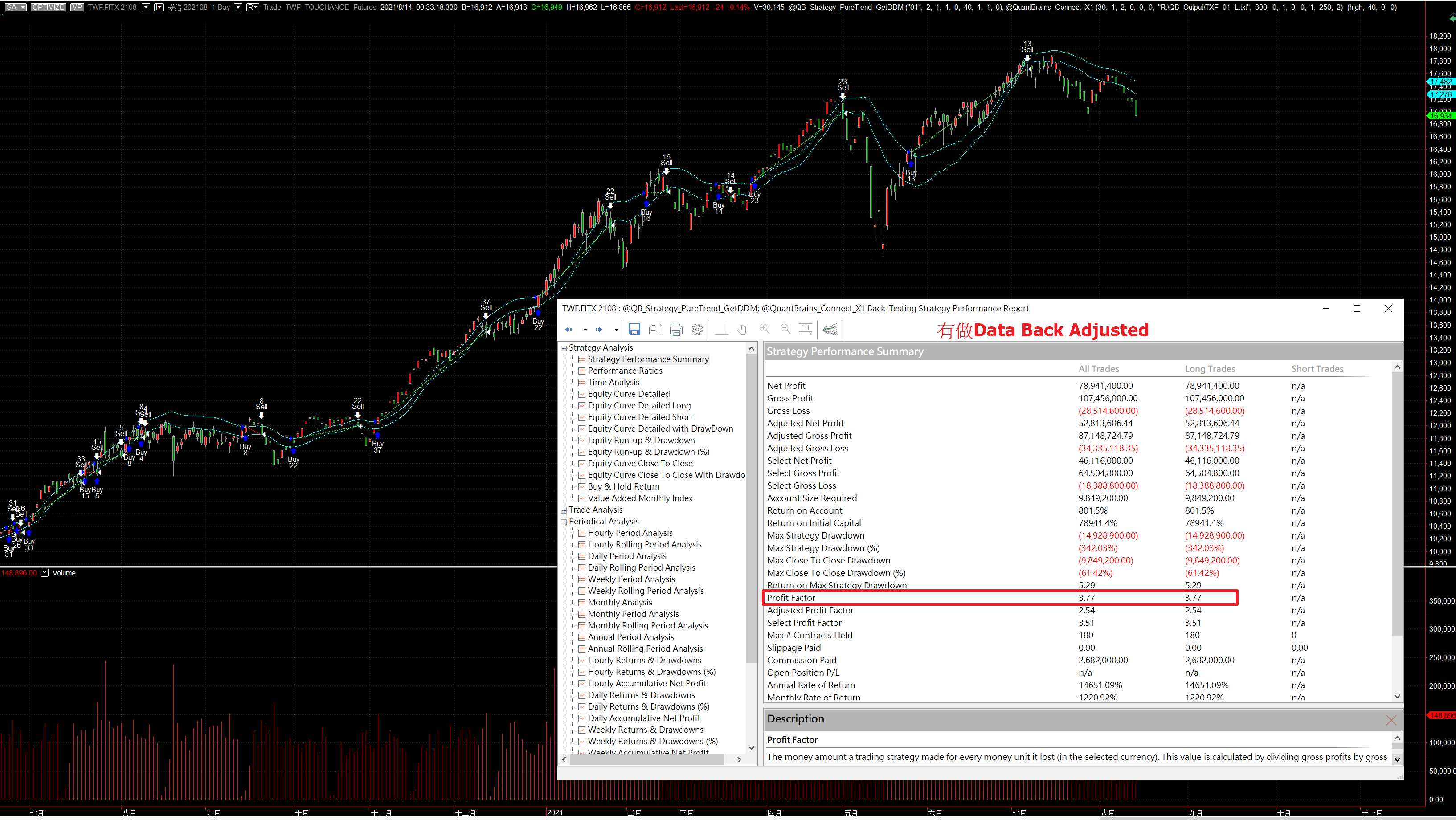Screen dimensions: 1456x820
Task: Click the VP button
Action: [77, 7]
